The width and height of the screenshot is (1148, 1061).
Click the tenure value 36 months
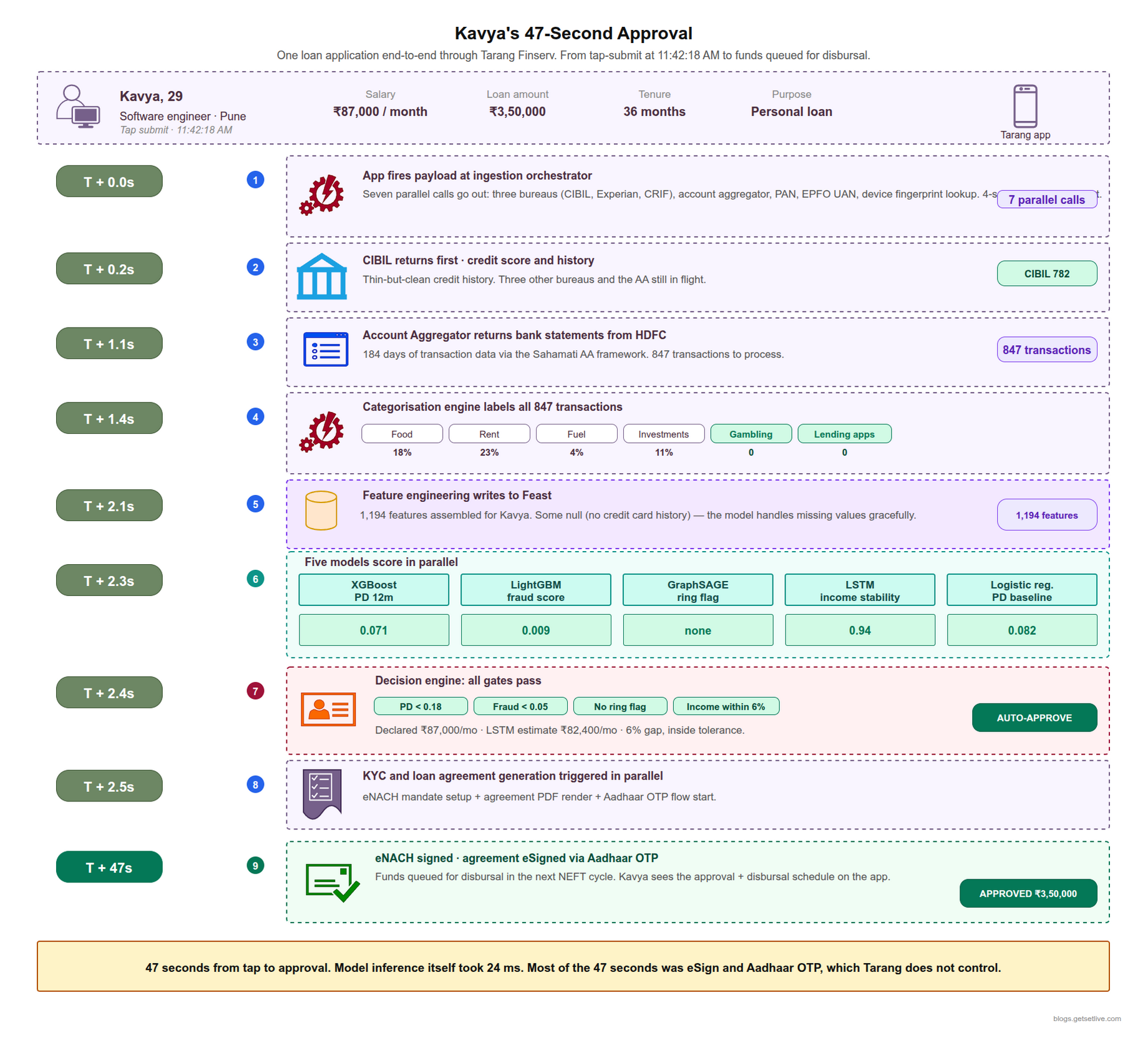pyautogui.click(x=654, y=112)
